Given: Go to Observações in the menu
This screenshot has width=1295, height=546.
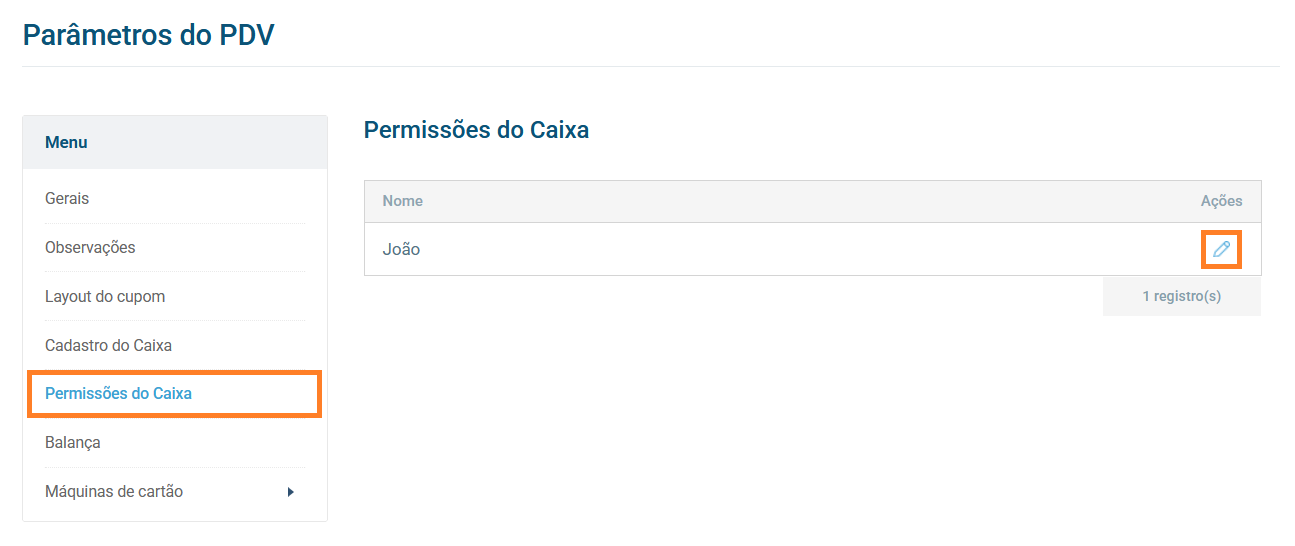Looking at the screenshot, I should pos(90,248).
